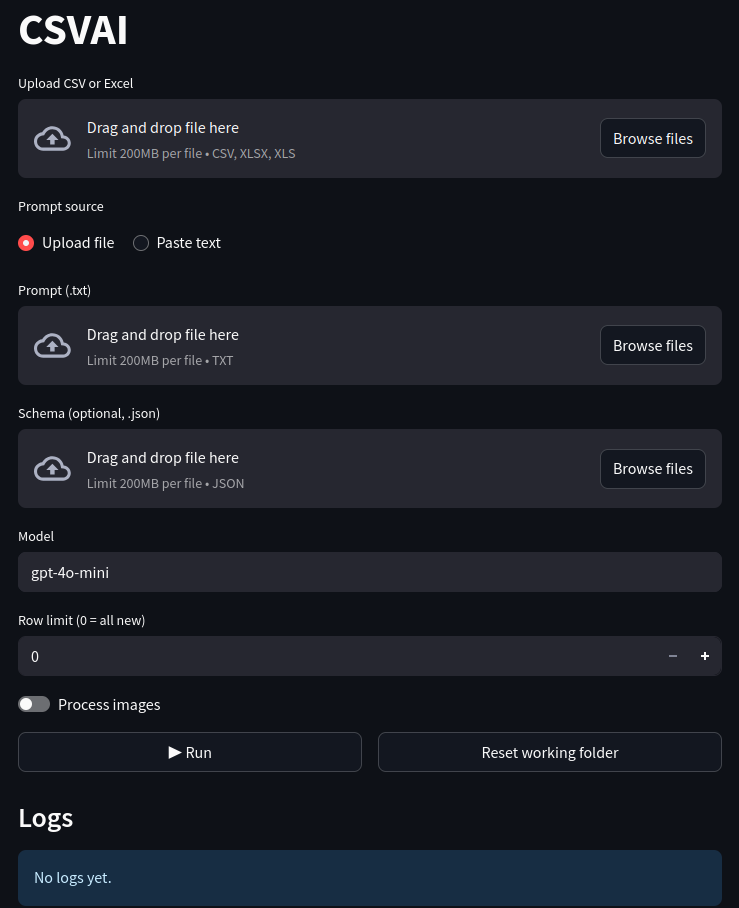Click the Schema drag and drop area
Screen dimensions: 739x908
click(x=330, y=469)
